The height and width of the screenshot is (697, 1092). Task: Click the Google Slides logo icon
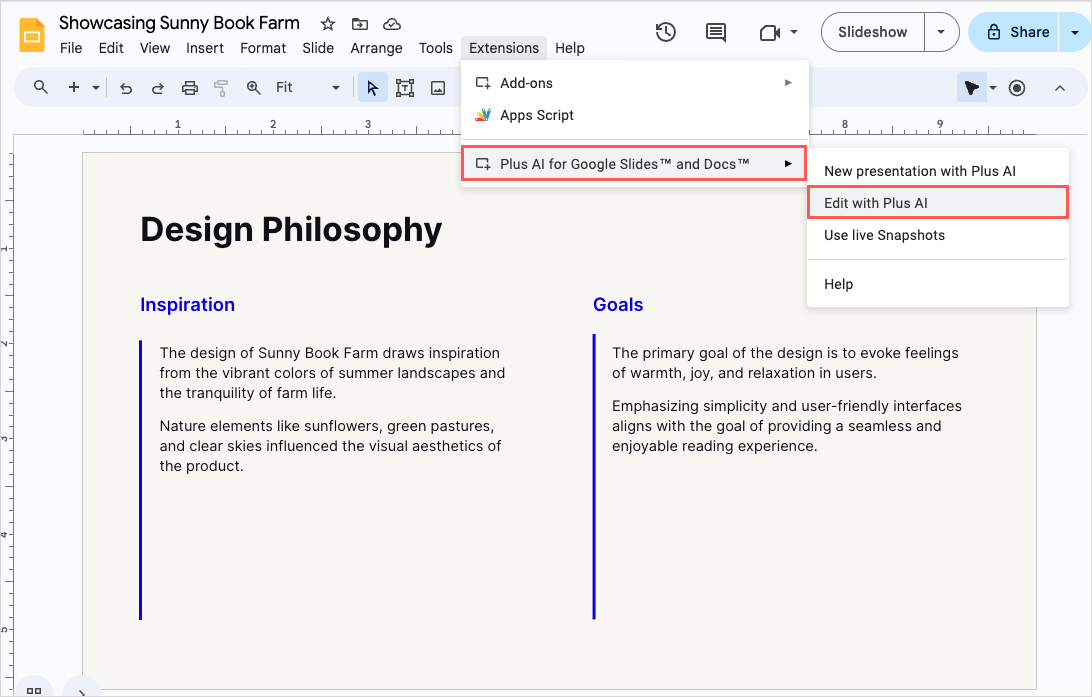(31, 36)
